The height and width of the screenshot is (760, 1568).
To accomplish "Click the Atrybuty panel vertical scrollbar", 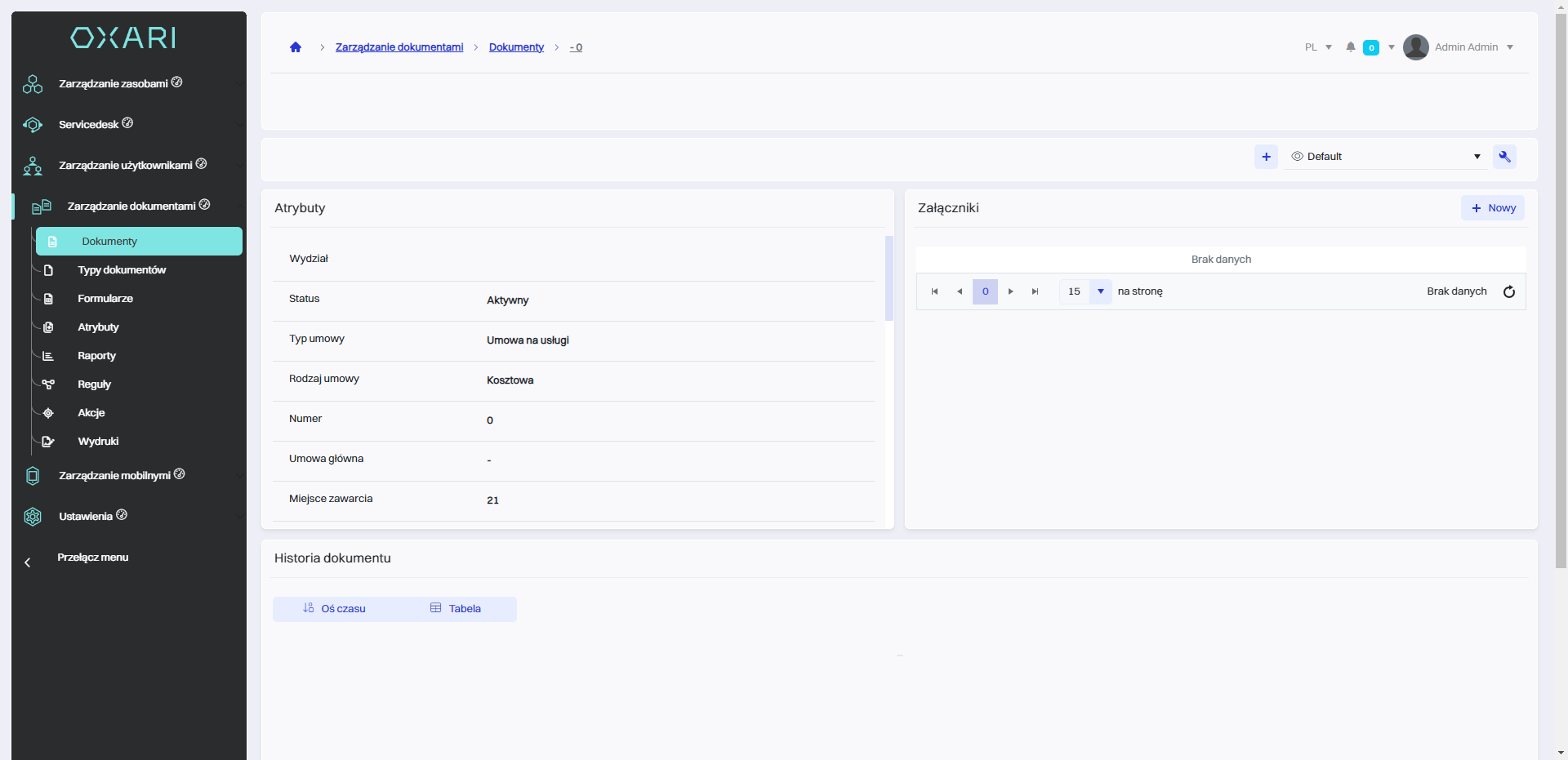I will [889, 278].
